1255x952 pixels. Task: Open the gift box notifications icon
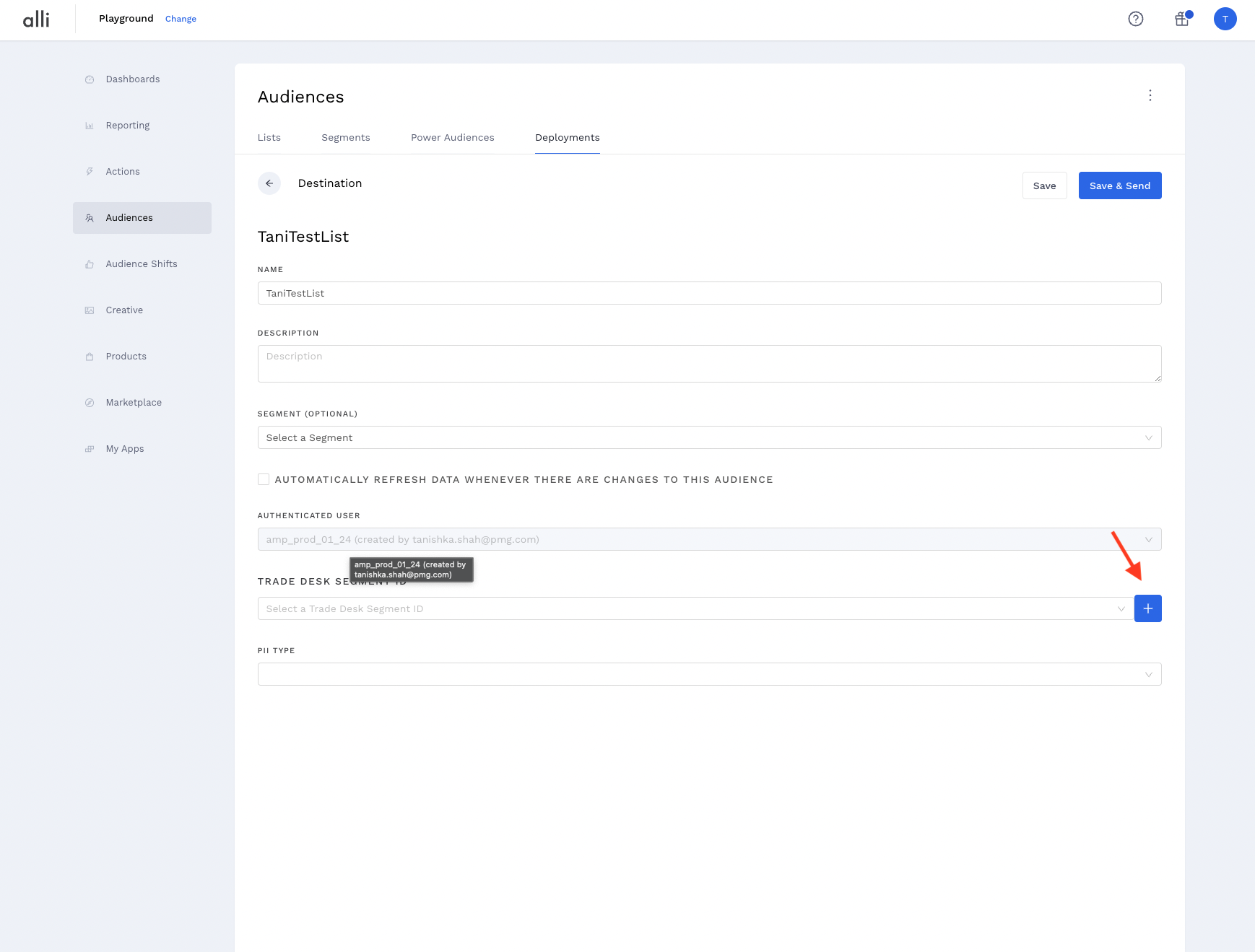[1182, 19]
